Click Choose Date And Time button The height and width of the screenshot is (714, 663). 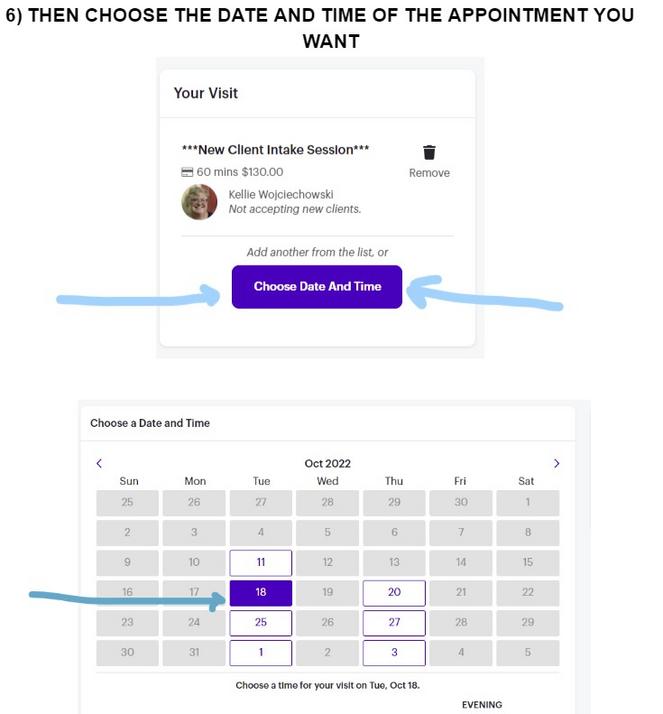pos(317,287)
